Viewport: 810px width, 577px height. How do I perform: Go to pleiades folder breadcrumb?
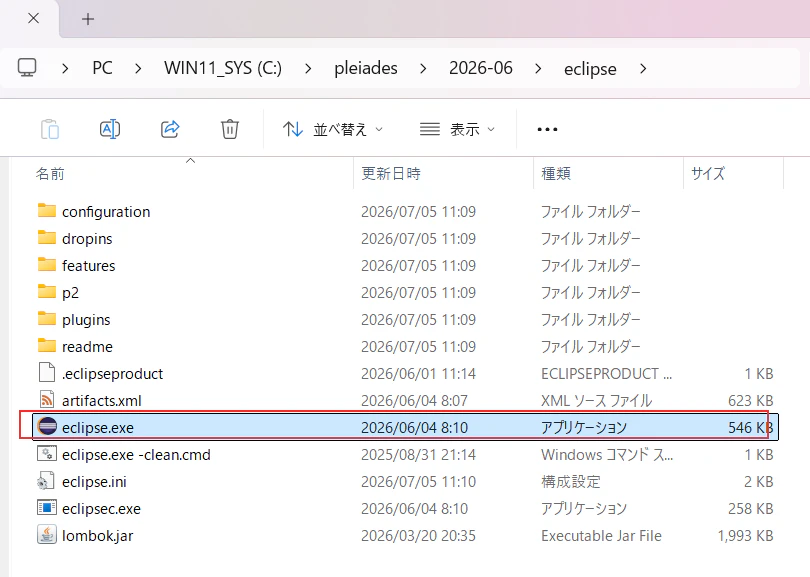(x=366, y=68)
